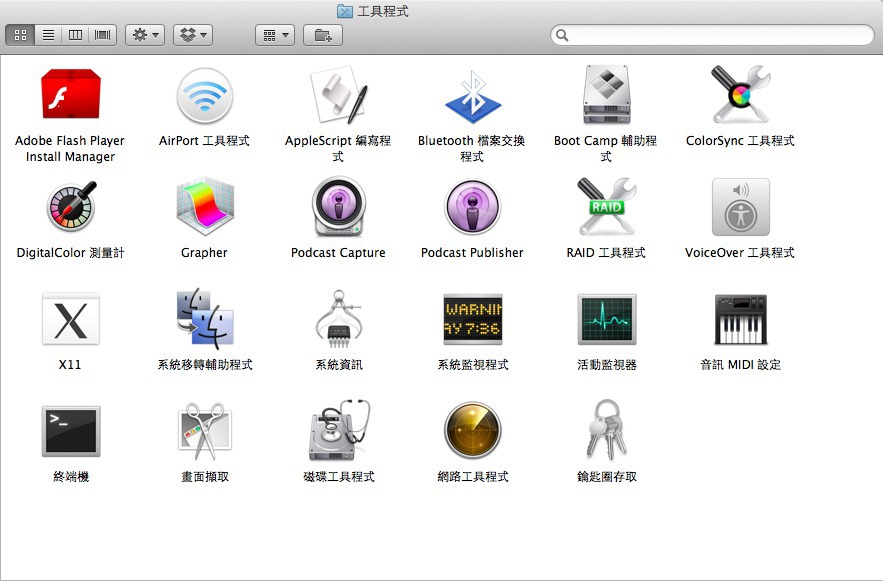Click the '系統移轉輔助程式' name label

[x=205, y=364]
